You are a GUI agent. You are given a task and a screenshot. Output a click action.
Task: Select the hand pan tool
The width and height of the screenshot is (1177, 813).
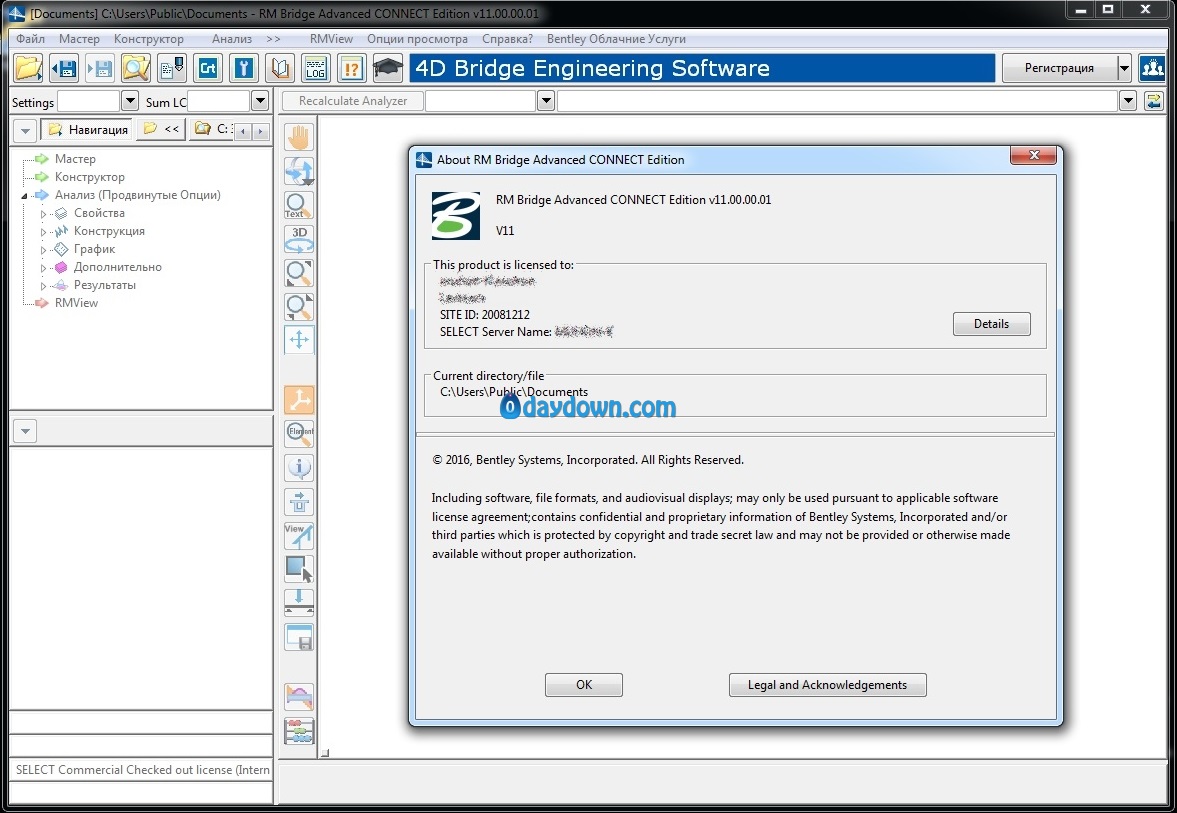click(x=299, y=137)
